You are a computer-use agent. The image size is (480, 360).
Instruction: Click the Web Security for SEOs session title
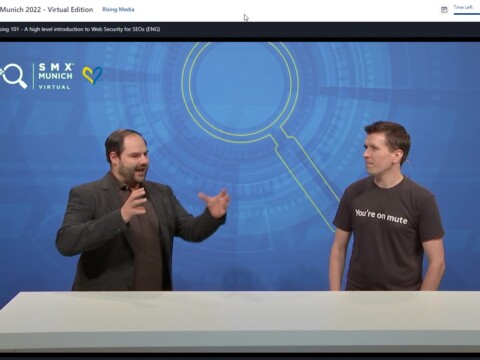pyautogui.click(x=80, y=29)
